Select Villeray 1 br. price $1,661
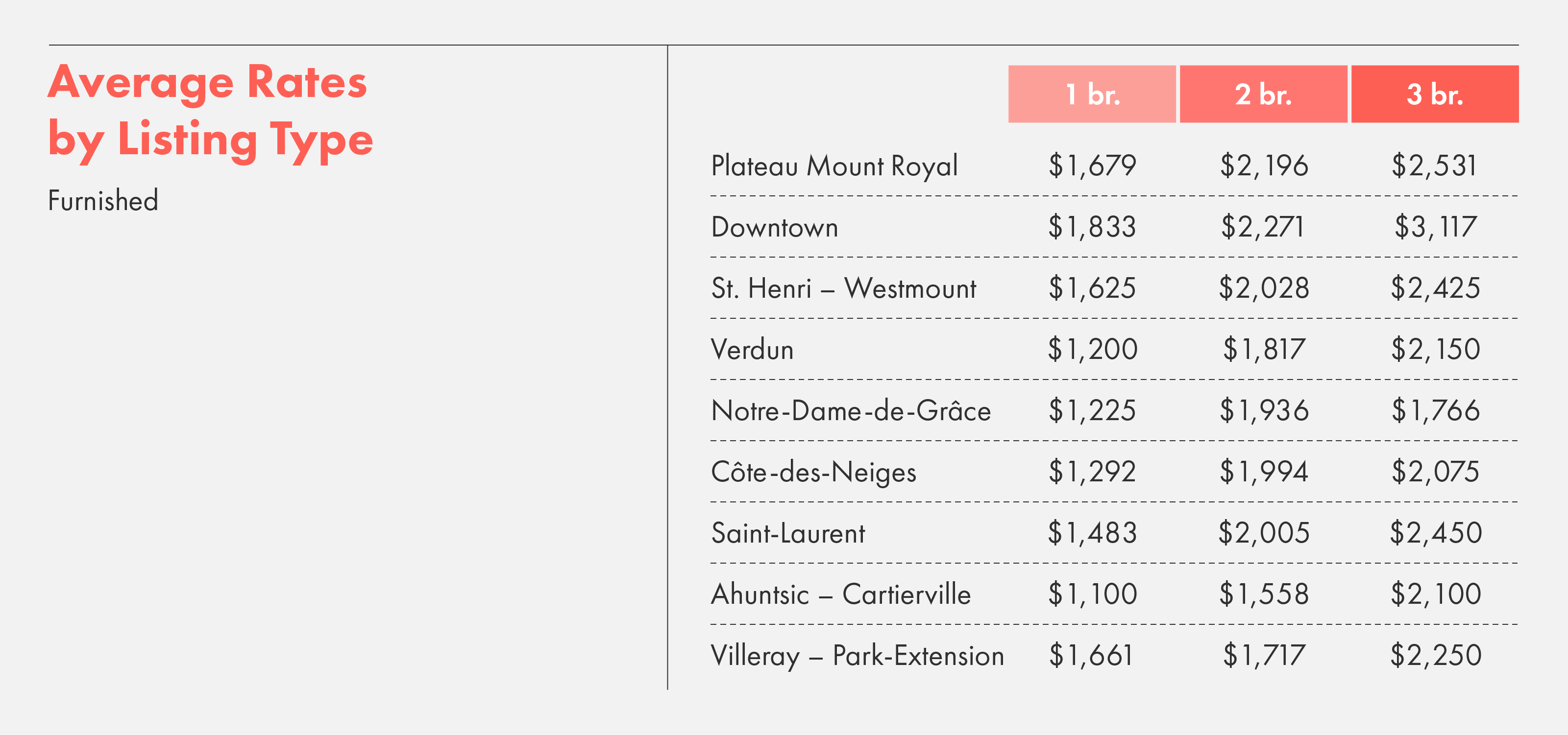 (1091, 656)
